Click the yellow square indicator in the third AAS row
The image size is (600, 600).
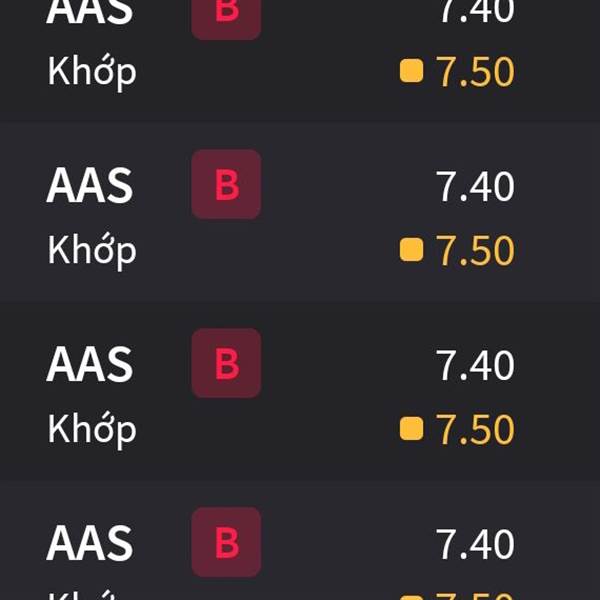pos(411,428)
